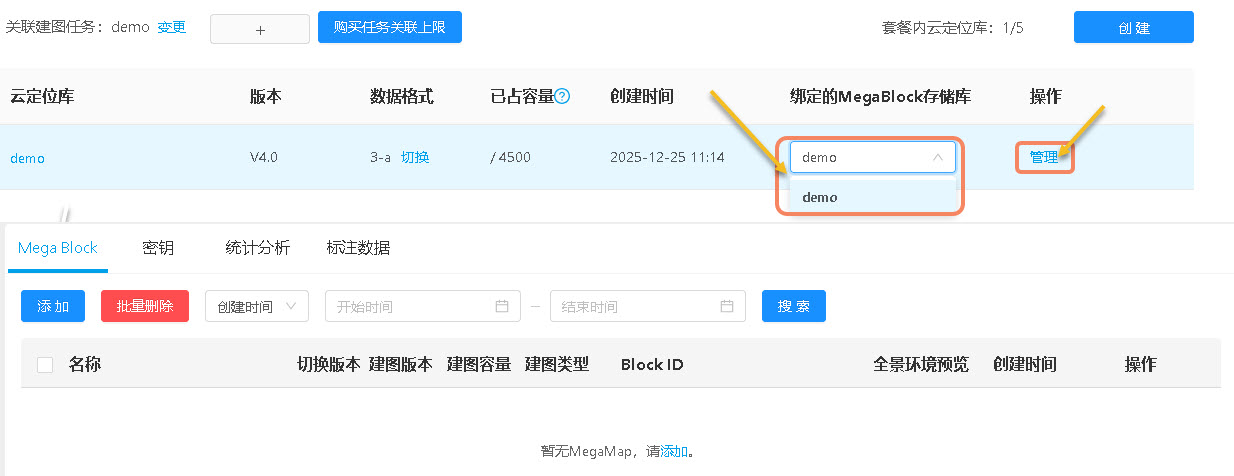Click the calendar icon in 开始时间 field
This screenshot has height=476, width=1234.
502,306
